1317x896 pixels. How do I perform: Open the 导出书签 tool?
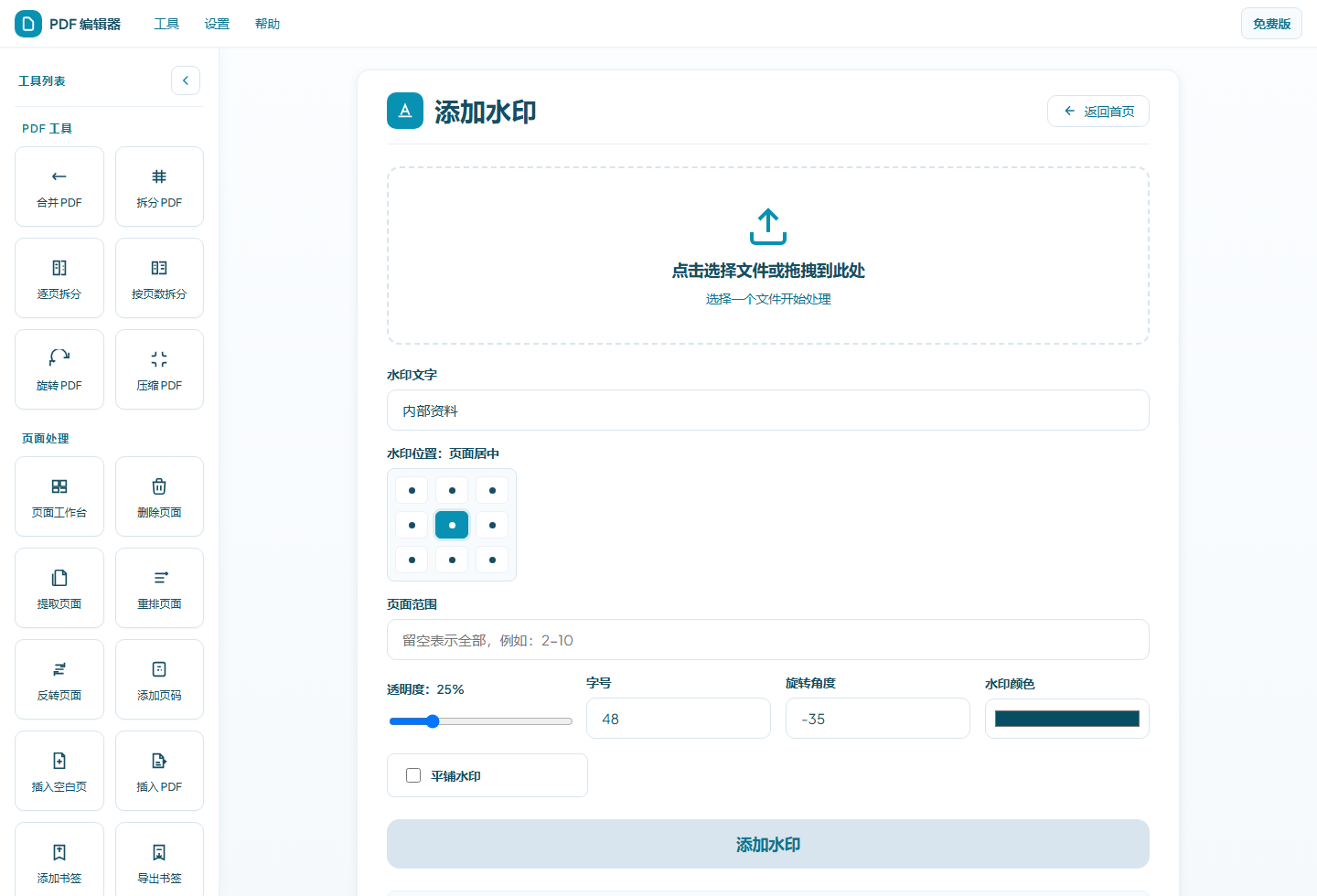(x=159, y=859)
